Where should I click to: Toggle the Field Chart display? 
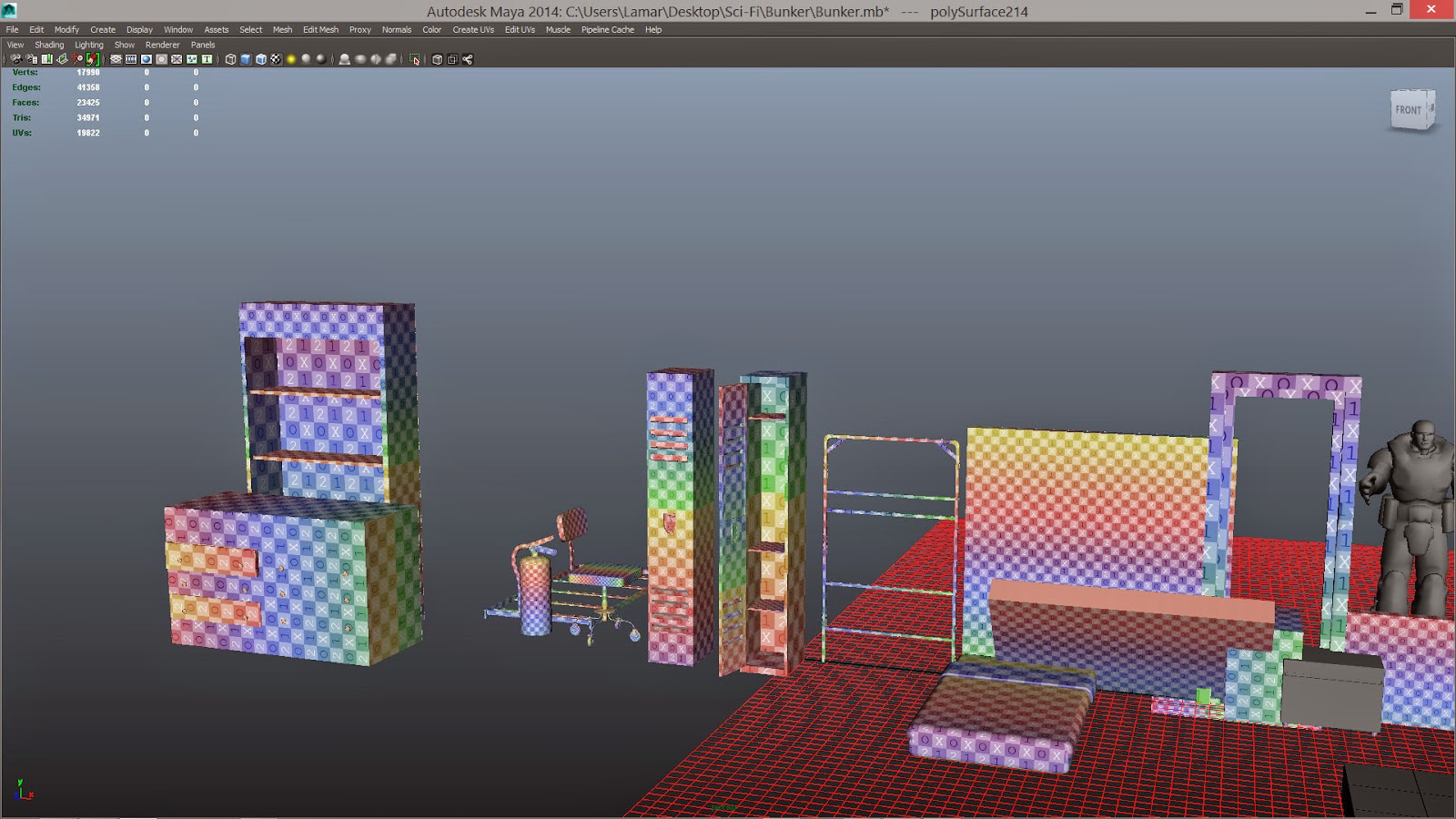(x=177, y=59)
